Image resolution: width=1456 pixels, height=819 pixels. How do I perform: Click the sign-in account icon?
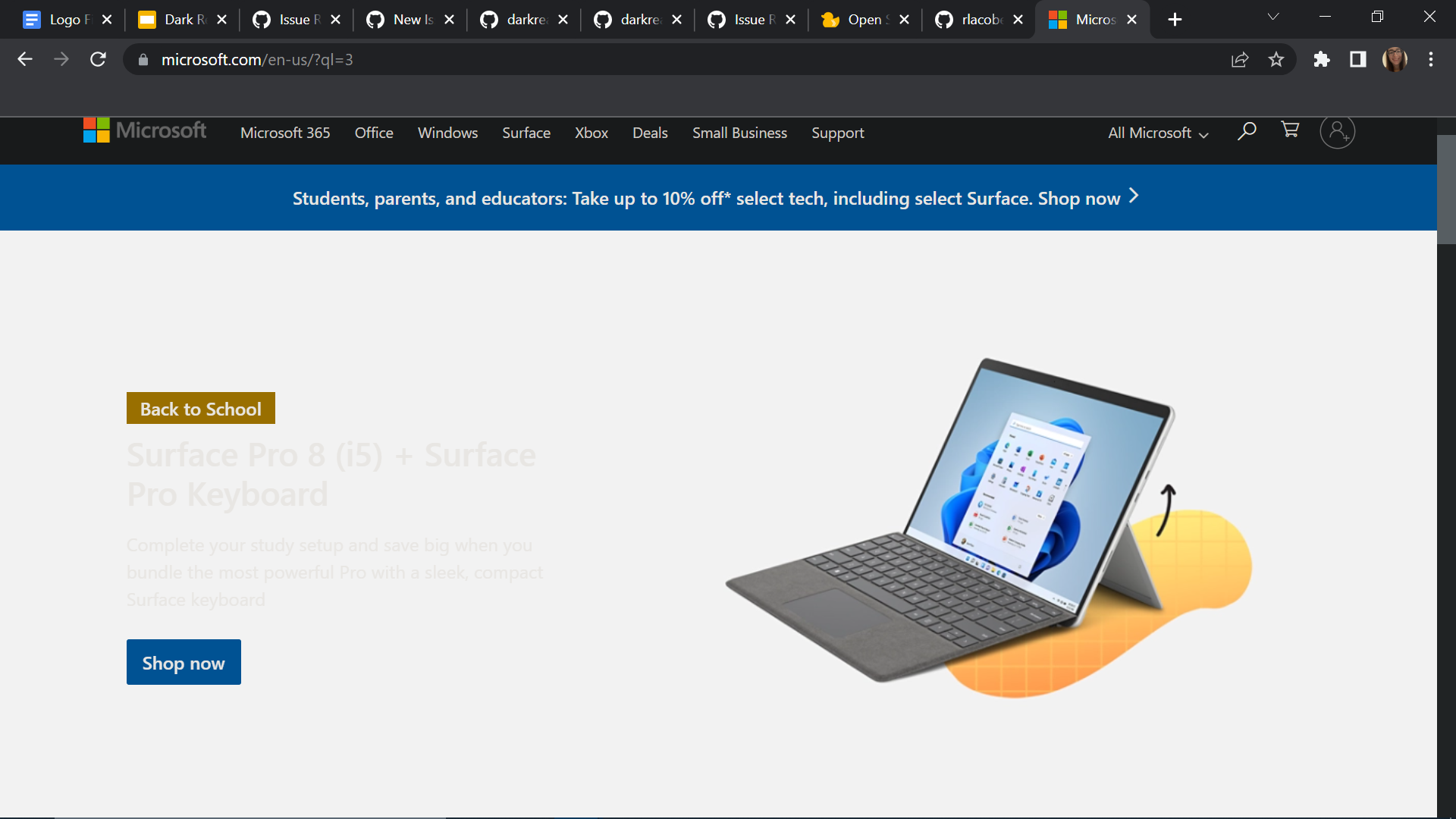pos(1337,131)
